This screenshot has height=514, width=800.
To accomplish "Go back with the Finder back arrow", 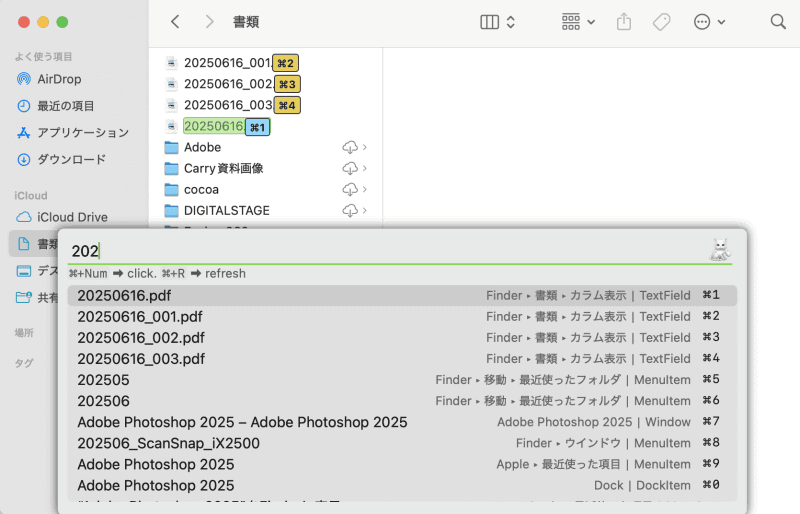I will click(175, 21).
